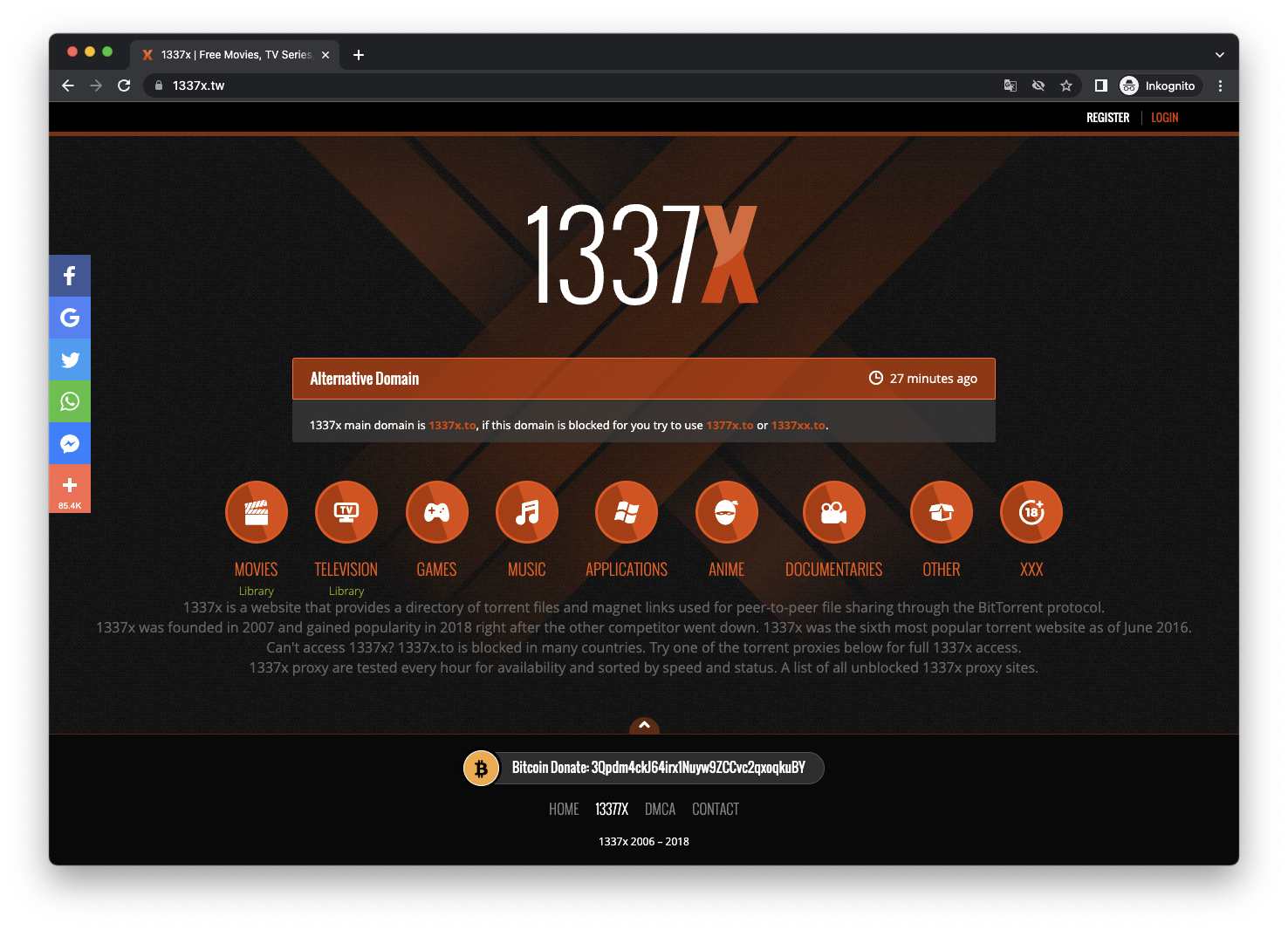Click the OTHER text label
Screen dimensions: 1288x930
942,570
